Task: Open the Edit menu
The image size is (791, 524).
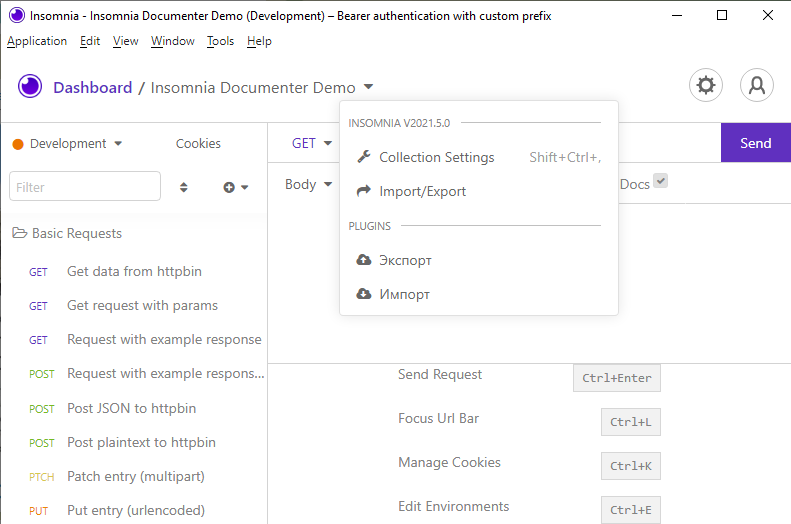Action: click(90, 41)
